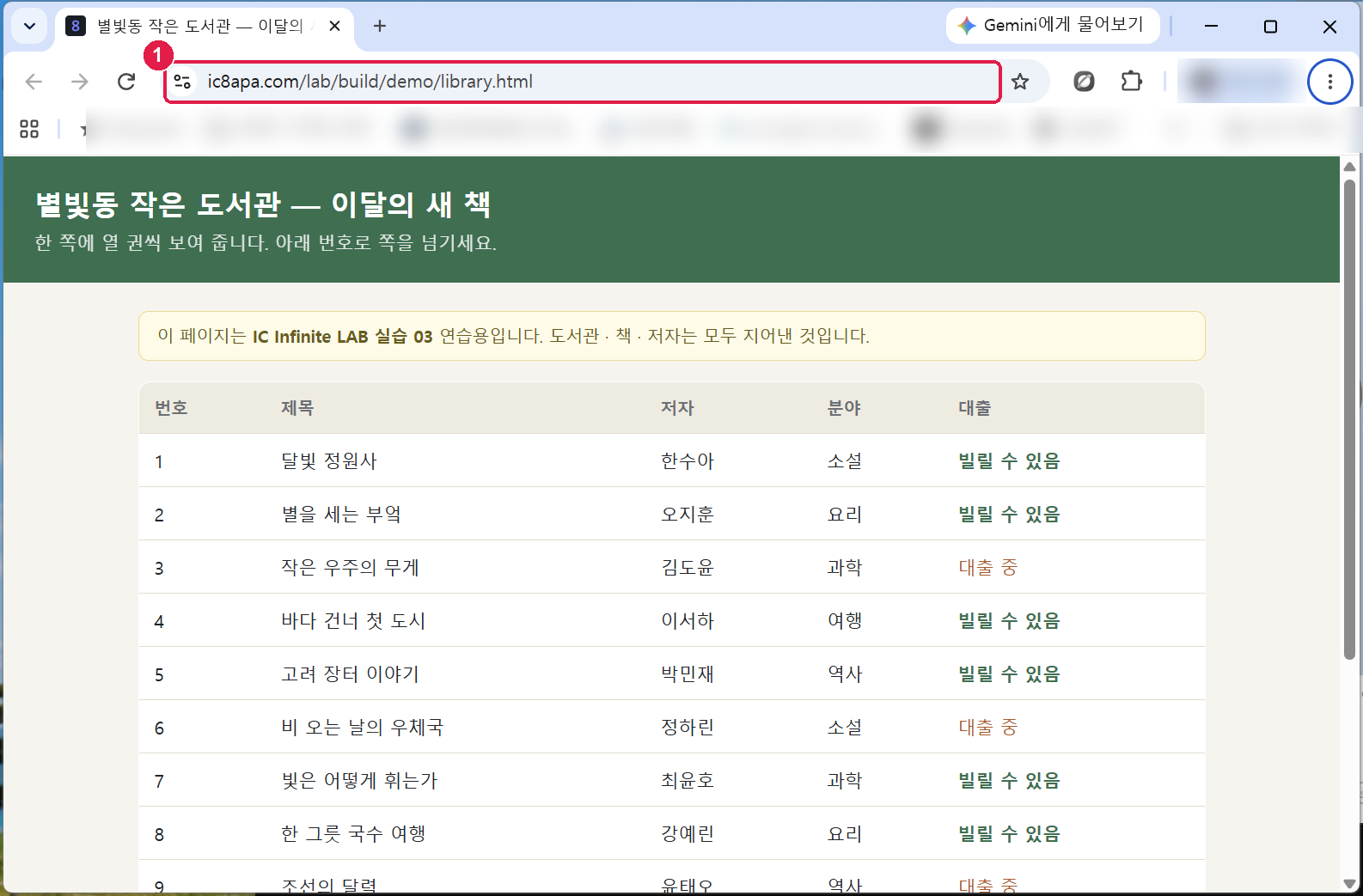Close the 별빛동 작은 도서관 tab

335,26
